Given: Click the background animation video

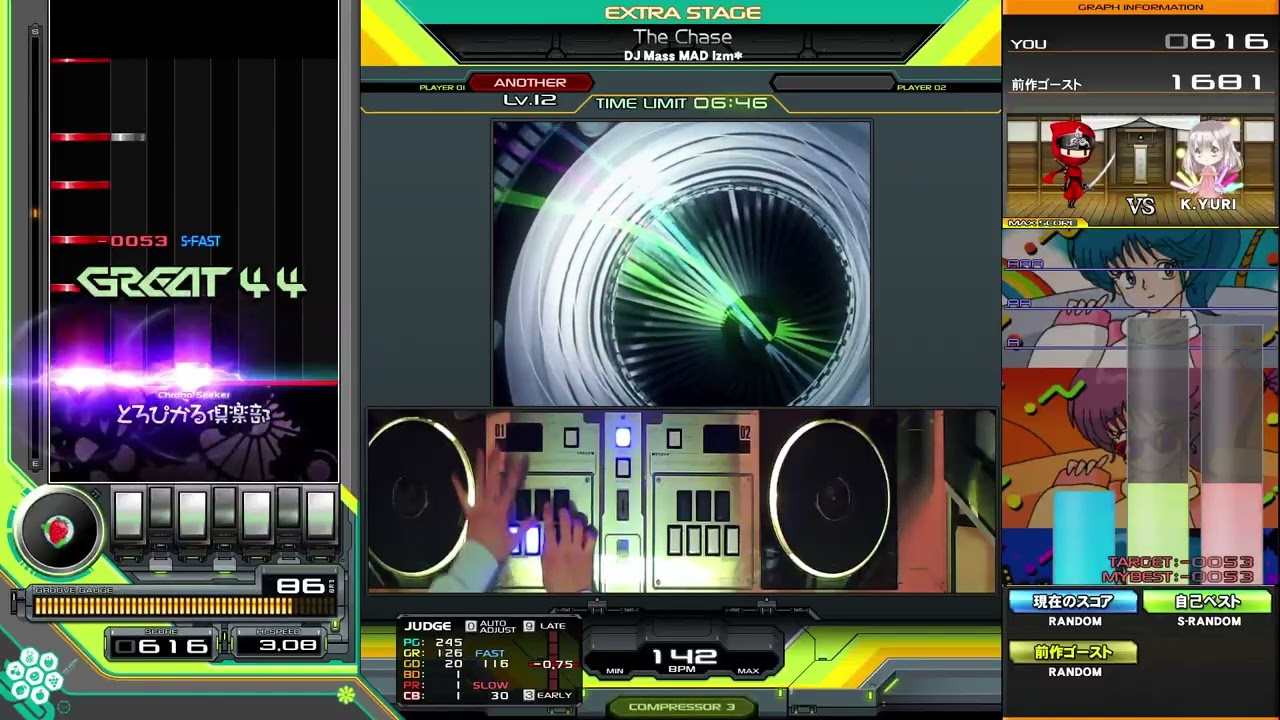Looking at the screenshot, I should tap(681, 264).
